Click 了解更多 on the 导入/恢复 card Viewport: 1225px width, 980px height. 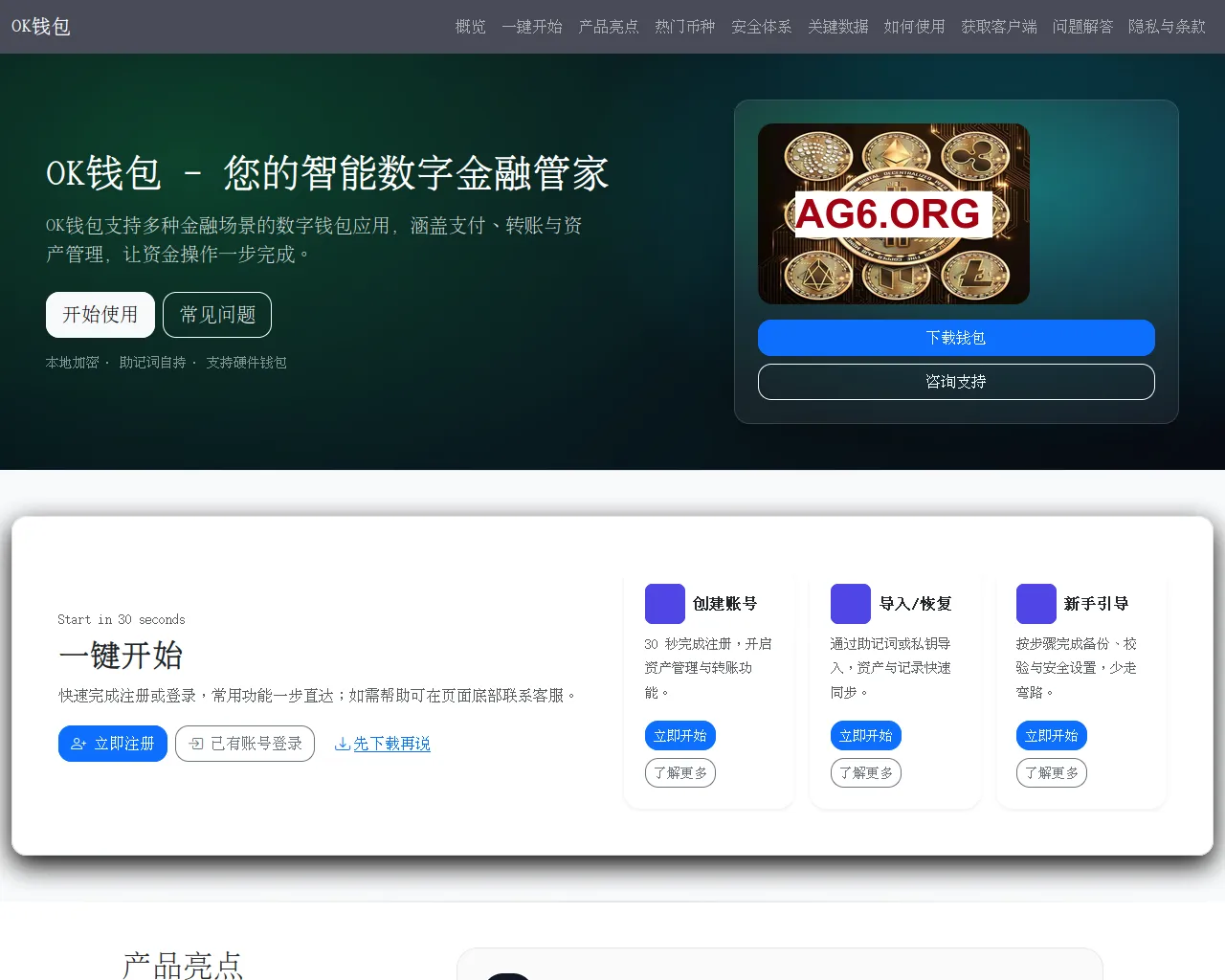866,773
